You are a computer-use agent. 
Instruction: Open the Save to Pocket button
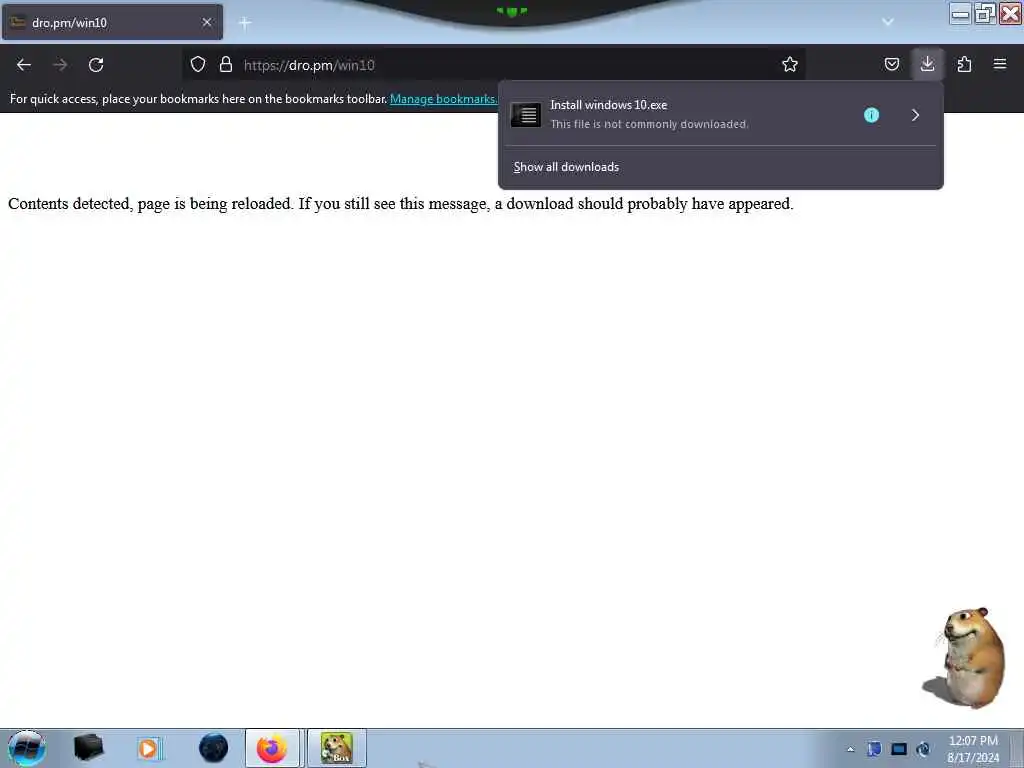891,64
